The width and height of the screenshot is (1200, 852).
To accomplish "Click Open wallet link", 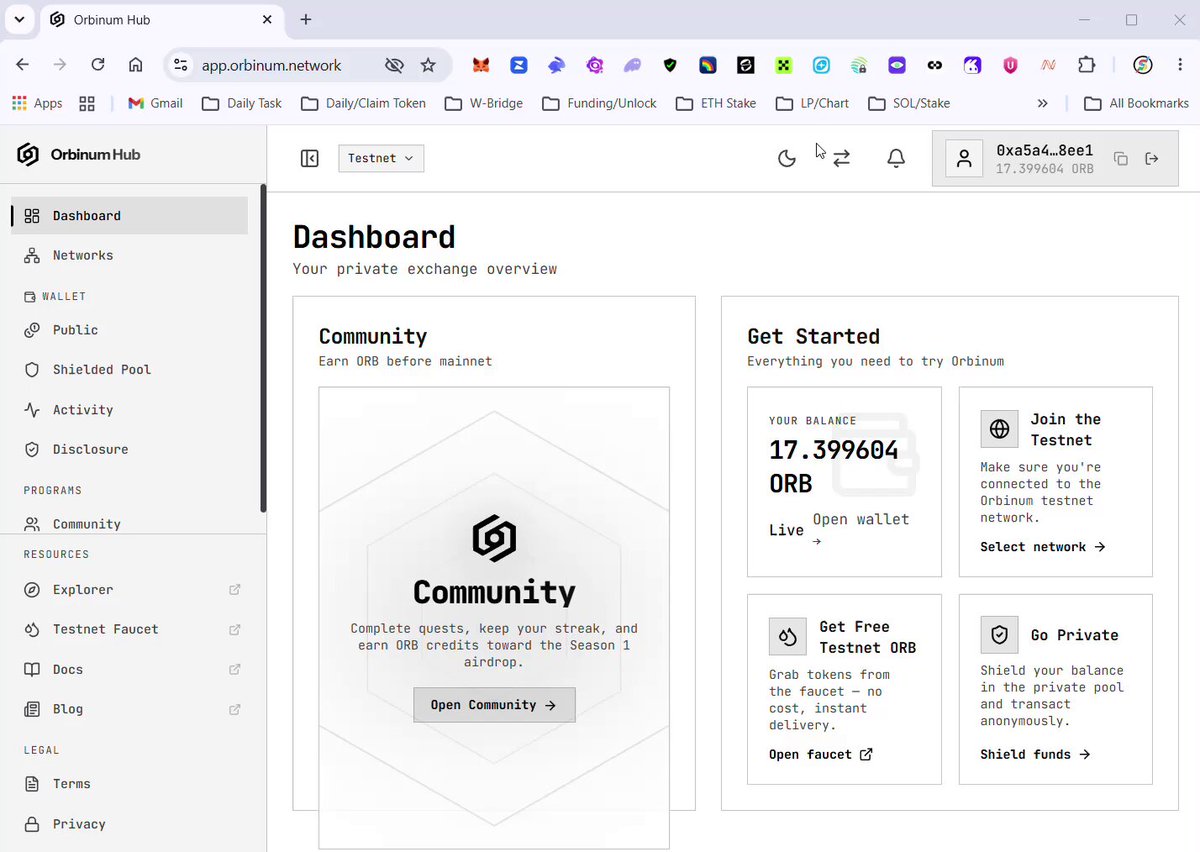I will [x=861, y=529].
